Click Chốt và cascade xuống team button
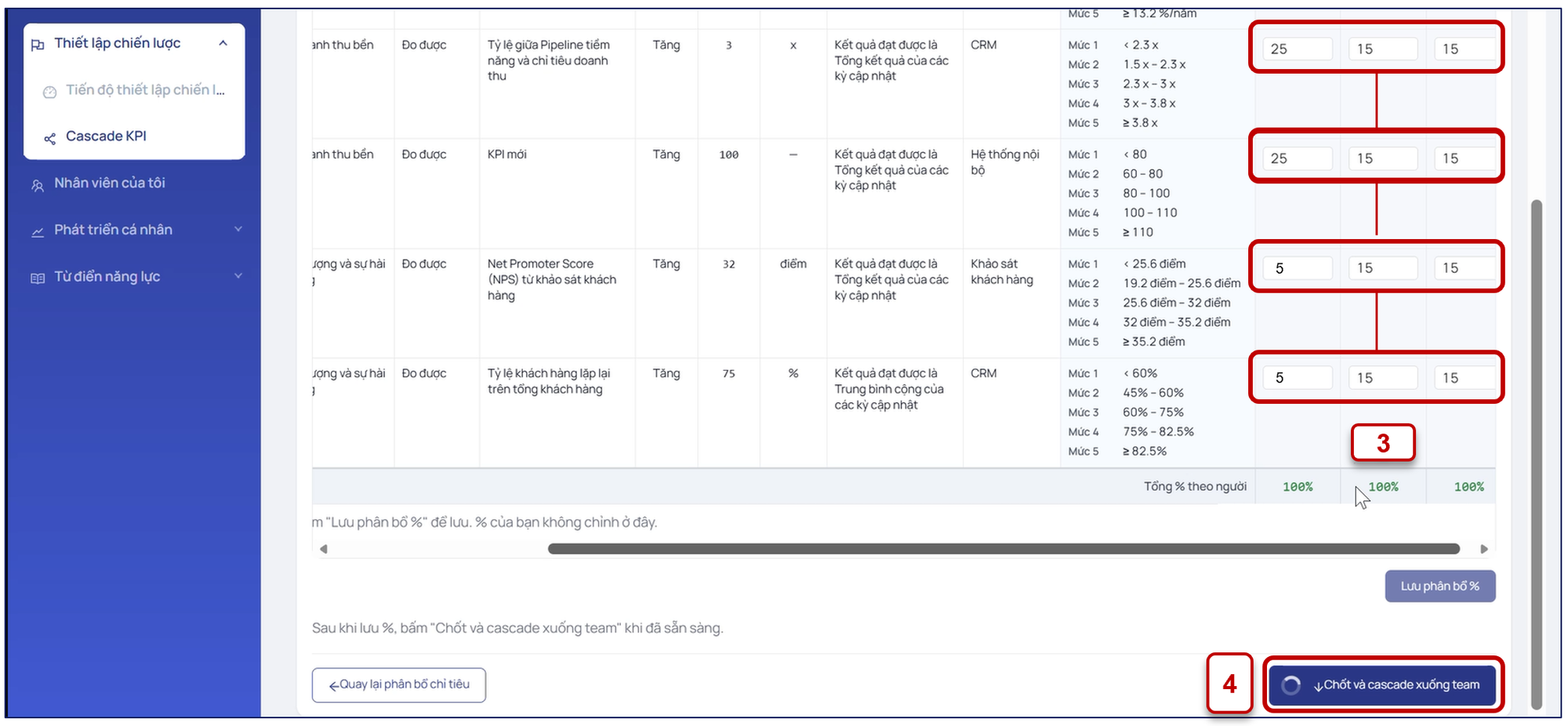 click(1382, 684)
